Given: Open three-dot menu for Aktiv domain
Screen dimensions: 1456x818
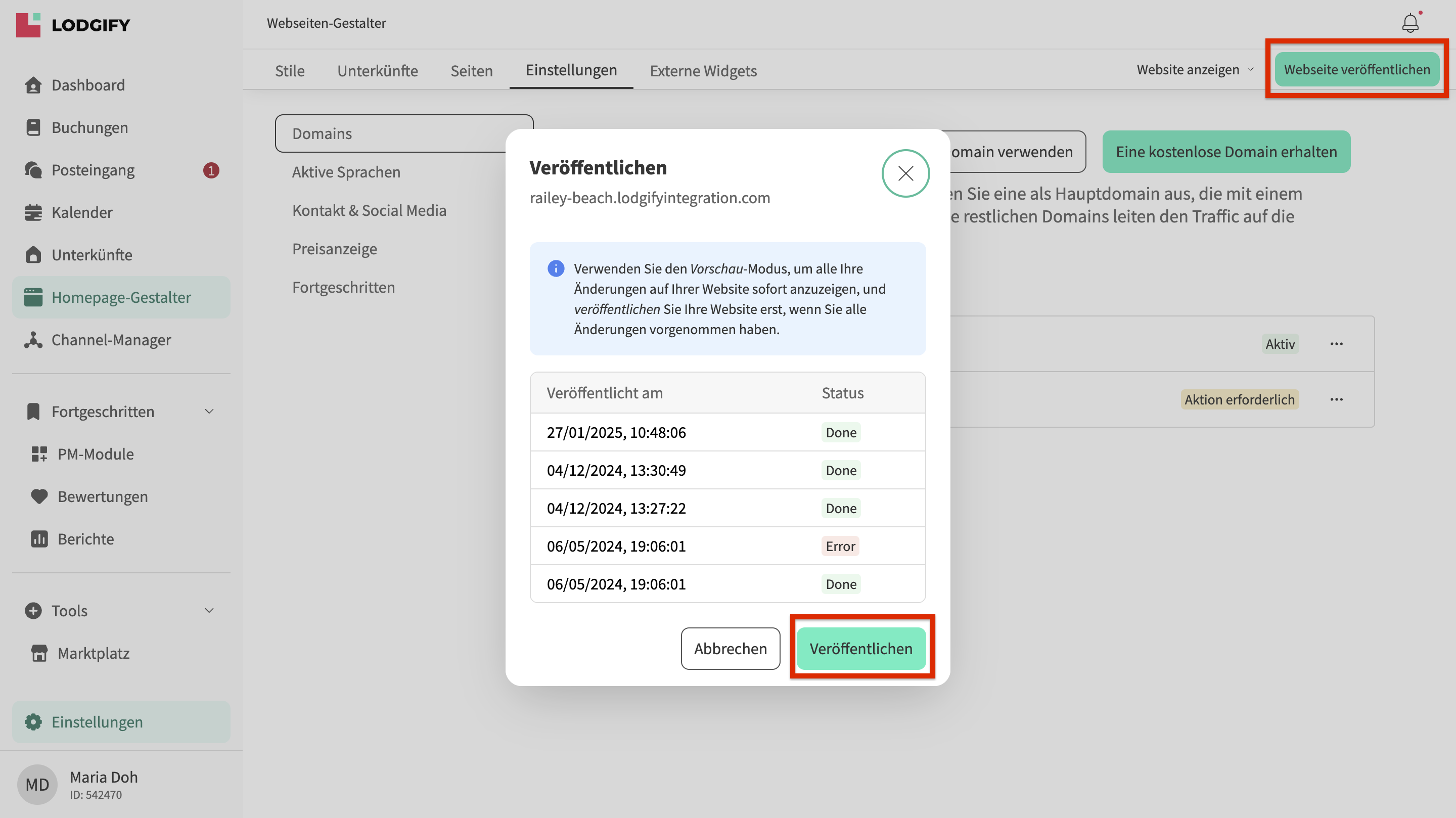Looking at the screenshot, I should pyautogui.click(x=1336, y=344).
